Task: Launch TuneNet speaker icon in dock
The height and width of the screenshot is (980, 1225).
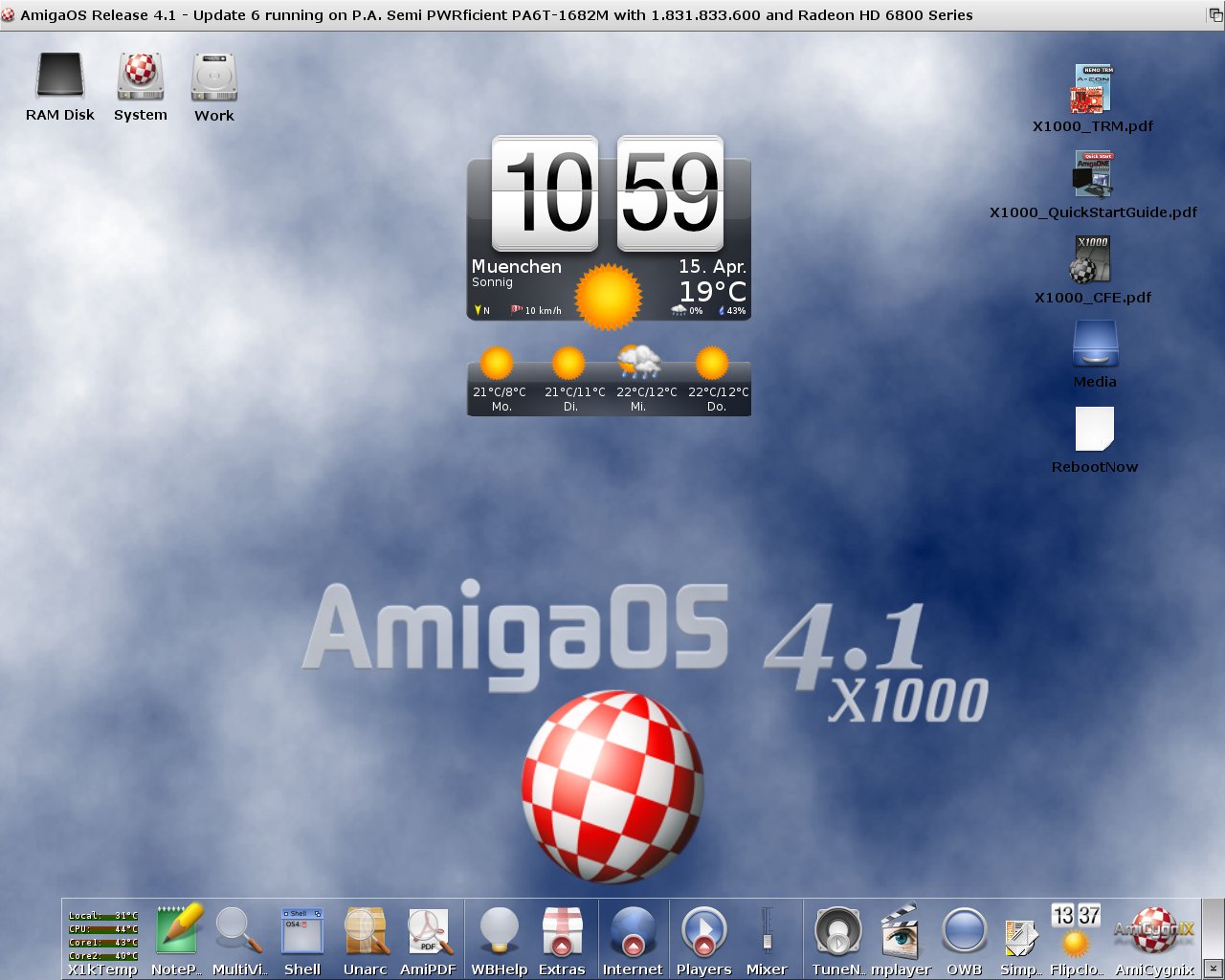Action: [837, 931]
